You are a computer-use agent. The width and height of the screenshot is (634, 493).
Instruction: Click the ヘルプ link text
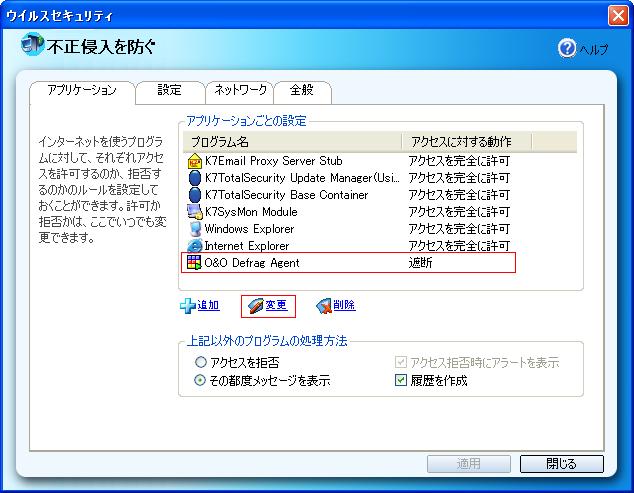[594, 49]
